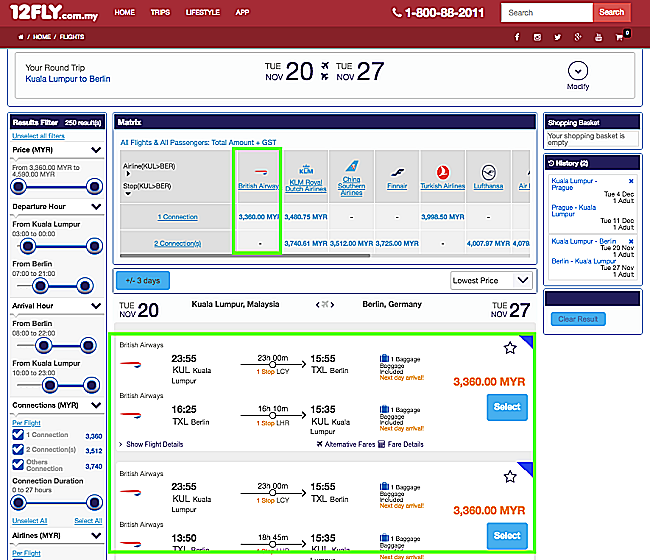Uncheck the Others Connection checkbox

[x=18, y=465]
